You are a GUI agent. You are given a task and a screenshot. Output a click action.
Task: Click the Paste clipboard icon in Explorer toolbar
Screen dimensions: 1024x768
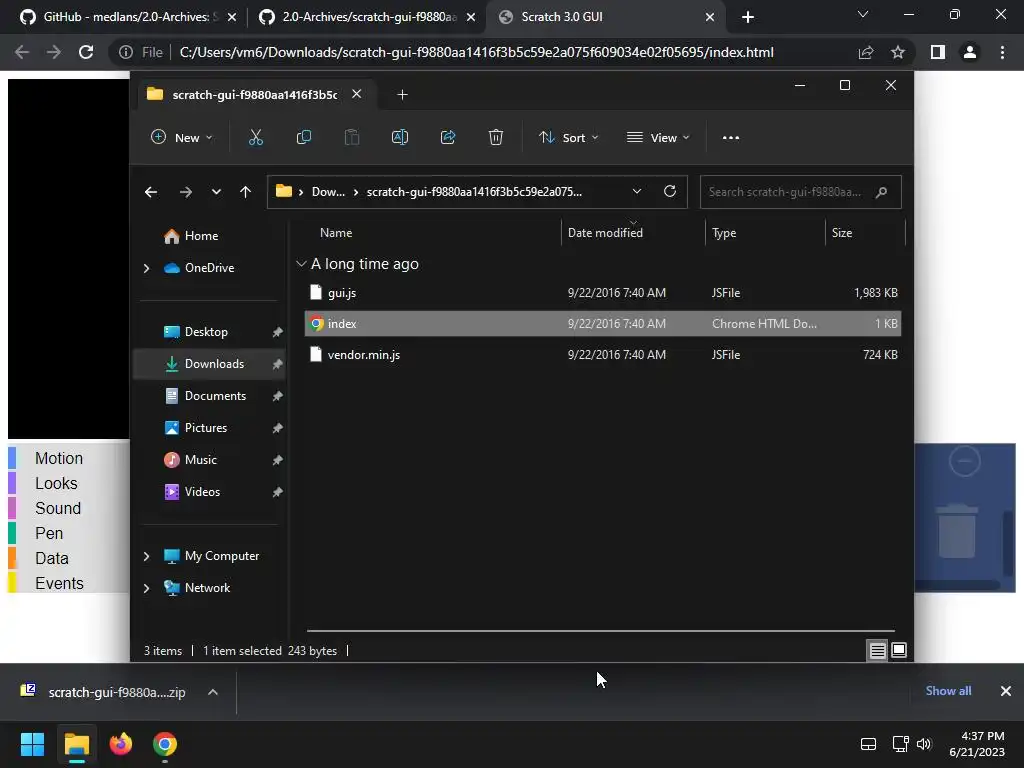[x=352, y=137]
